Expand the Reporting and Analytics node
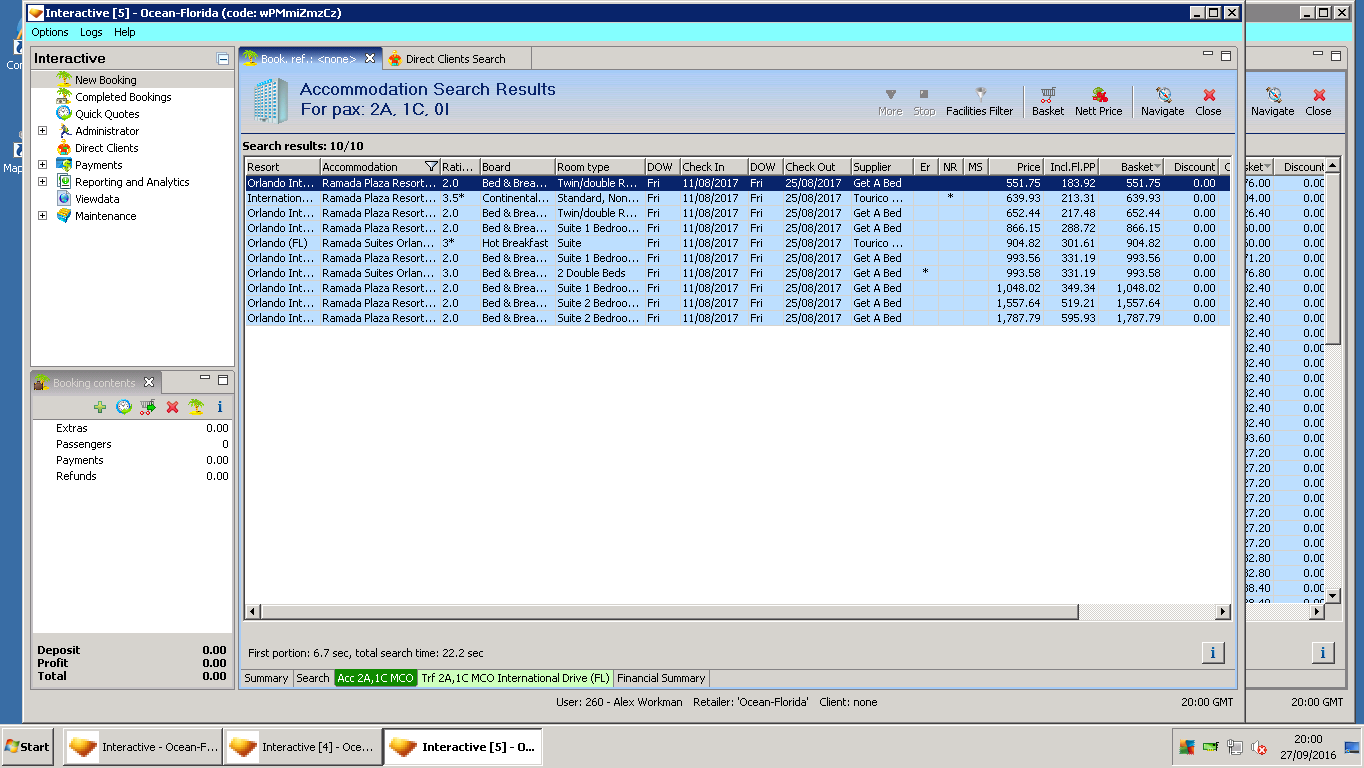This screenshot has width=1364, height=768. (42, 182)
